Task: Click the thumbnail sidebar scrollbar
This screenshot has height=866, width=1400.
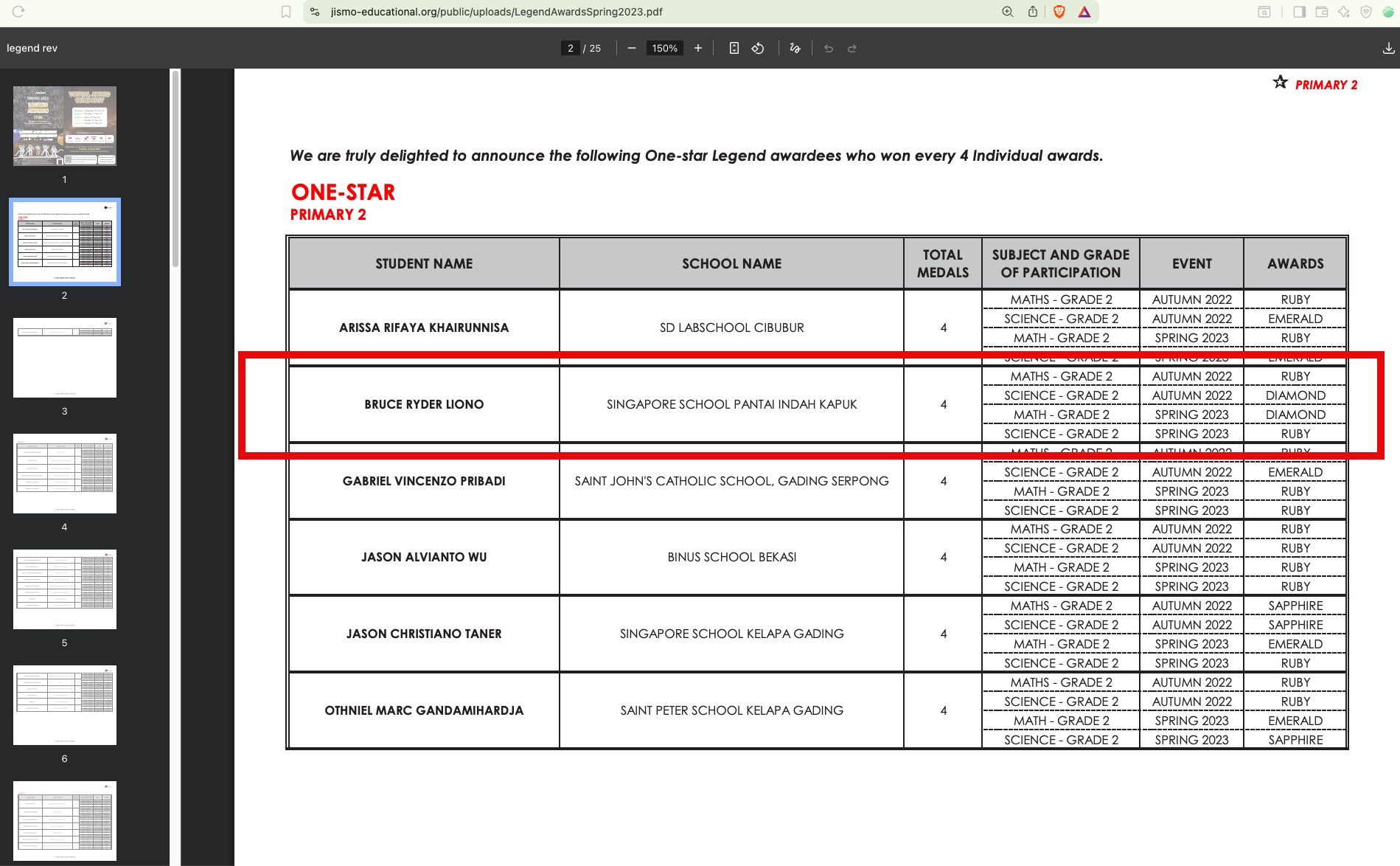Action: coord(175,168)
